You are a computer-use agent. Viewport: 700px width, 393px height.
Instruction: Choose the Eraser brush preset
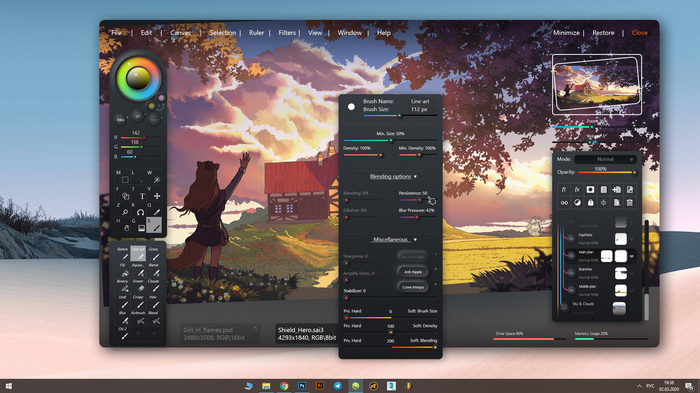[139, 286]
